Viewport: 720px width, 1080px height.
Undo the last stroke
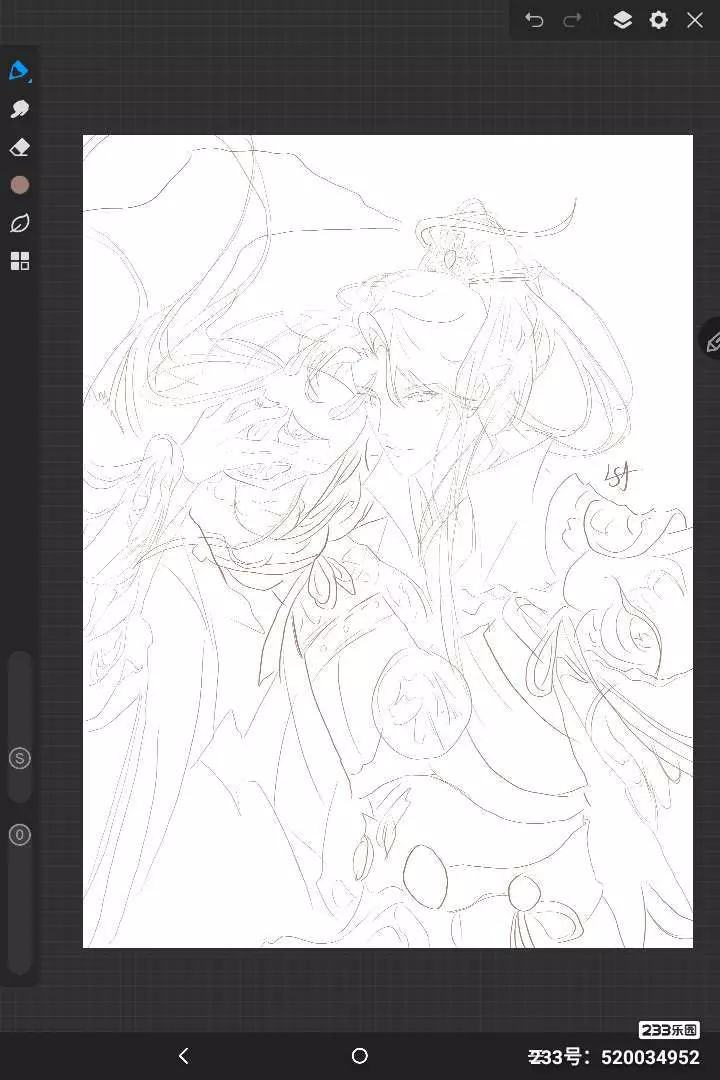[x=534, y=20]
